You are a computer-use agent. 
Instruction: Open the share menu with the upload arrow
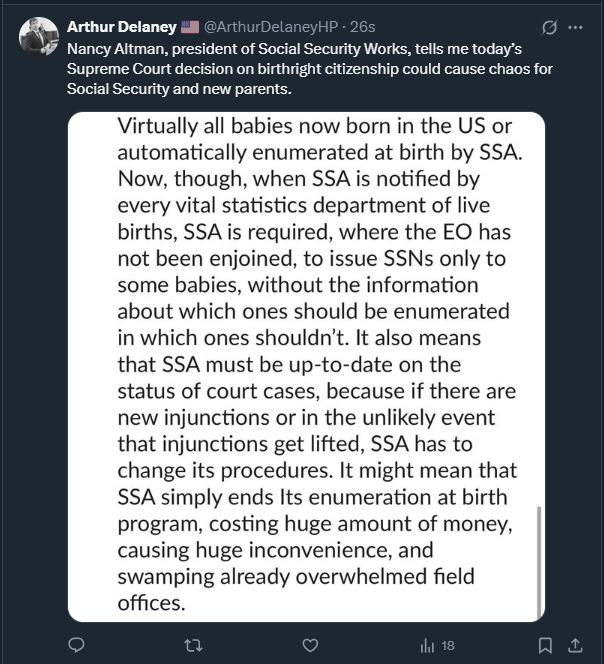pyautogui.click(x=575, y=645)
